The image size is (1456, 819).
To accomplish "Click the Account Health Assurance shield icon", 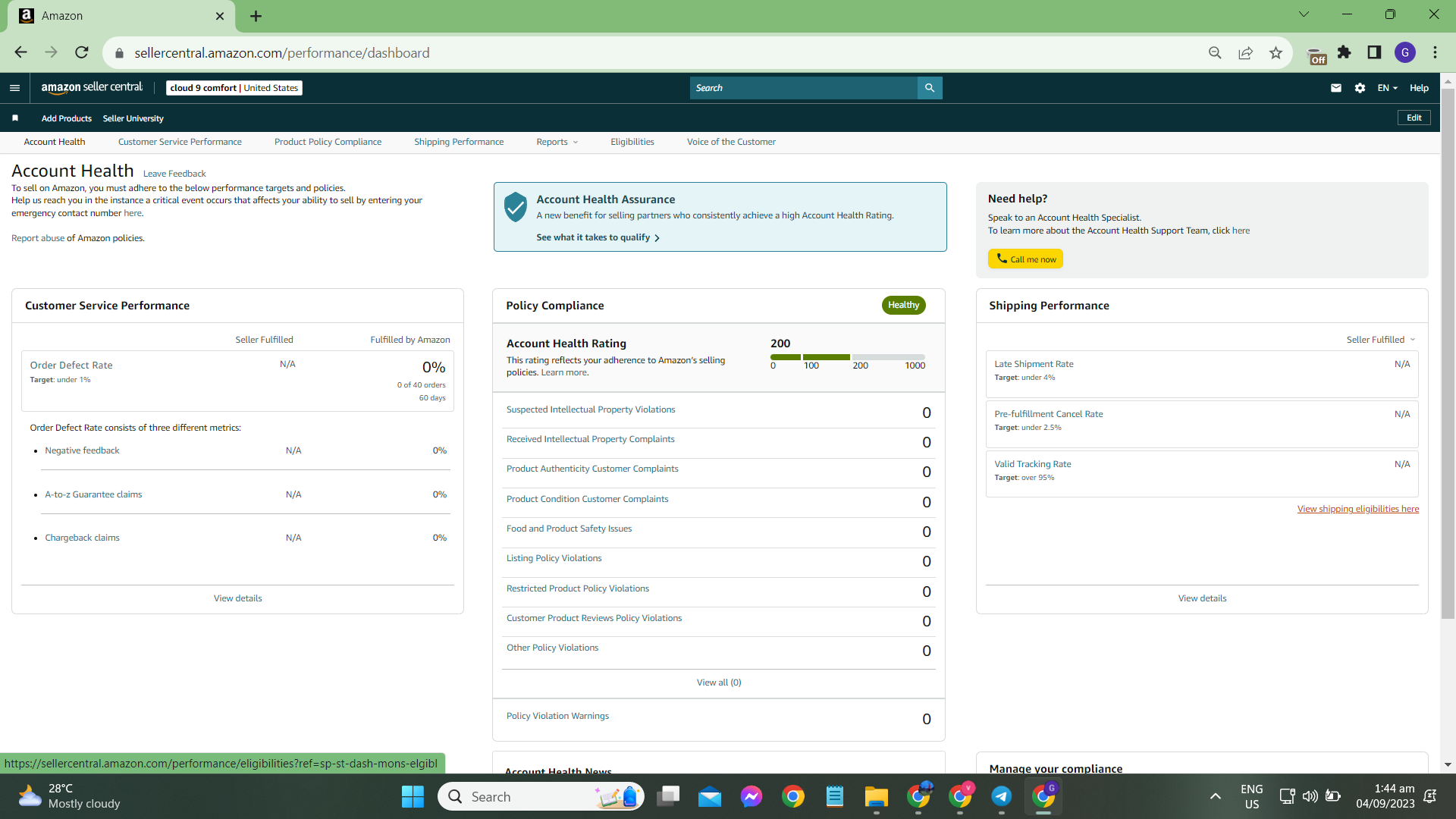I will point(516,206).
